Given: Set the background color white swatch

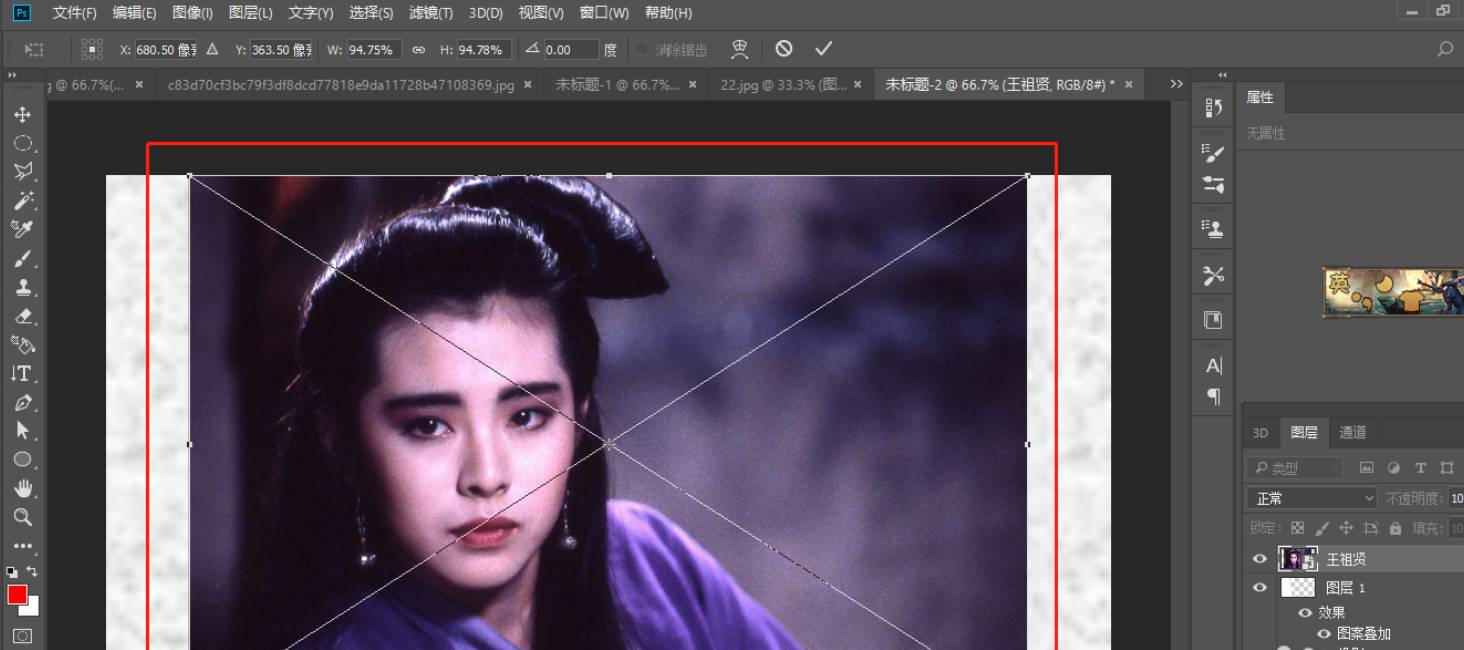Looking at the screenshot, I should pyautogui.click(x=33, y=608).
